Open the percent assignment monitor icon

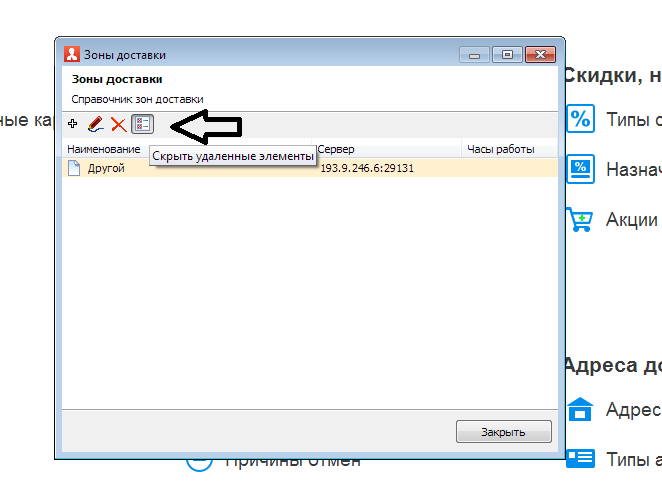[x=581, y=169]
